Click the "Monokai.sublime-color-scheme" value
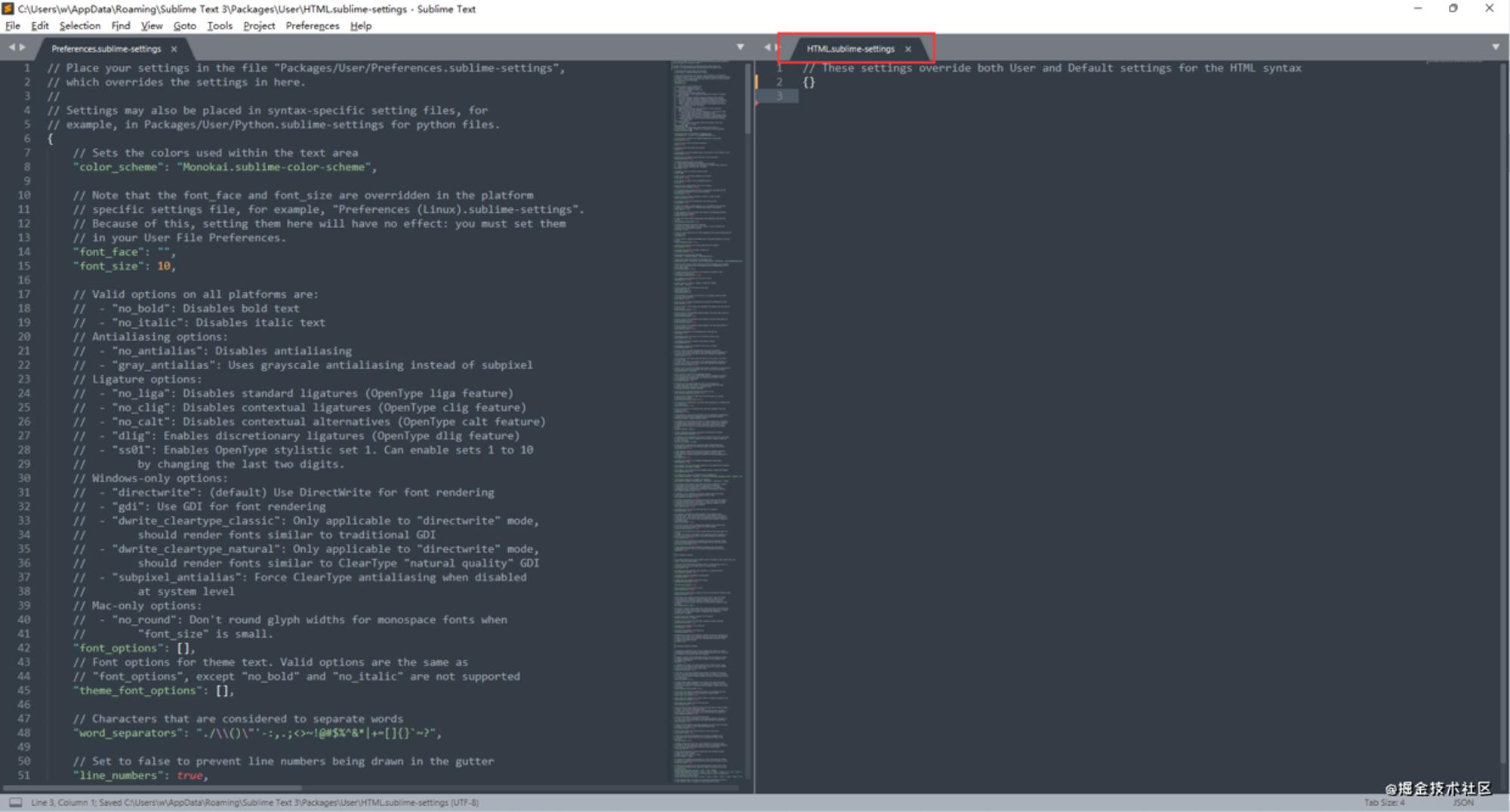Viewport: 1510px width, 812px height. tap(273, 167)
